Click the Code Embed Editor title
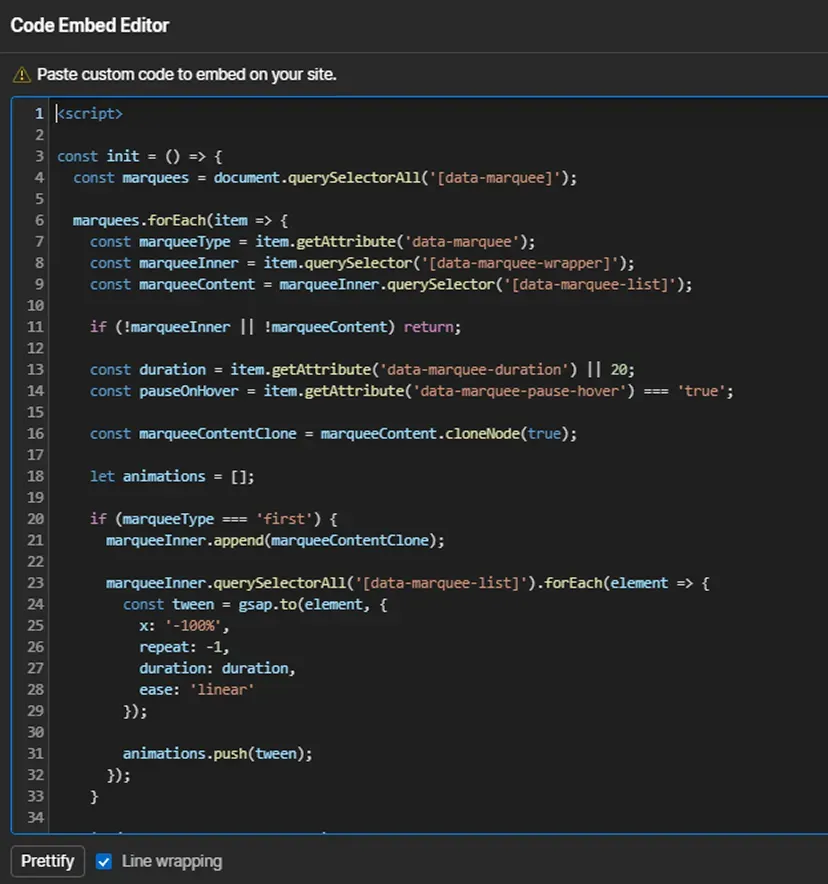The height and width of the screenshot is (884, 828). pyautogui.click(x=90, y=25)
